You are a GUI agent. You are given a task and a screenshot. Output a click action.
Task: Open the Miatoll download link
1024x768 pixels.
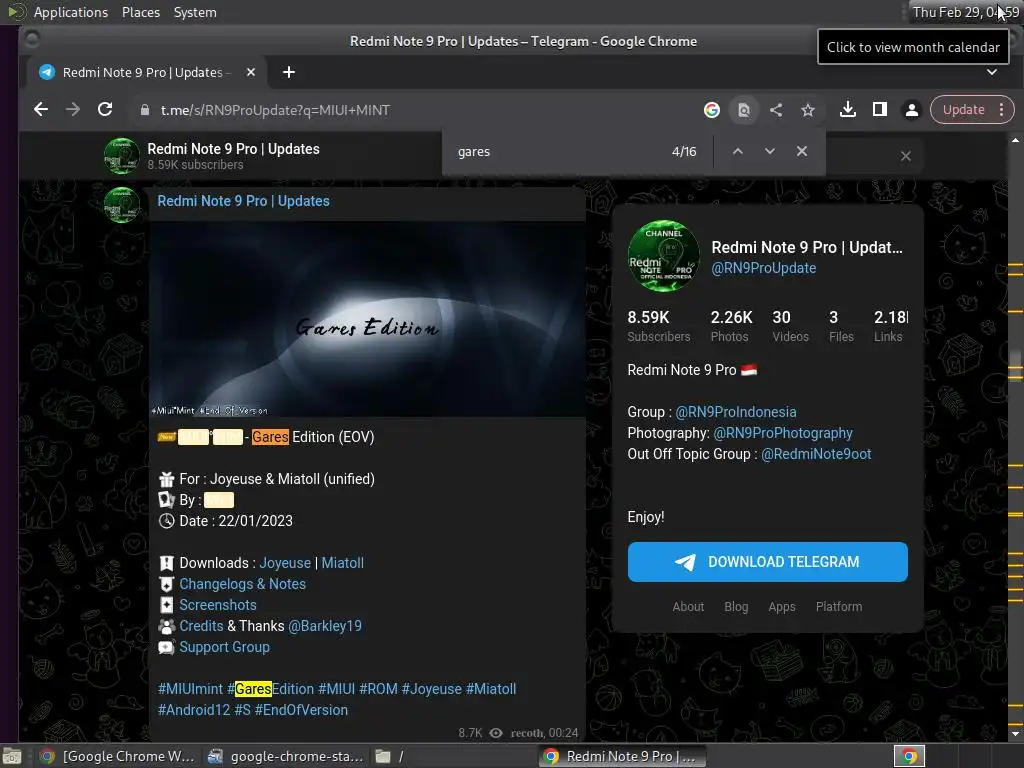[342, 563]
